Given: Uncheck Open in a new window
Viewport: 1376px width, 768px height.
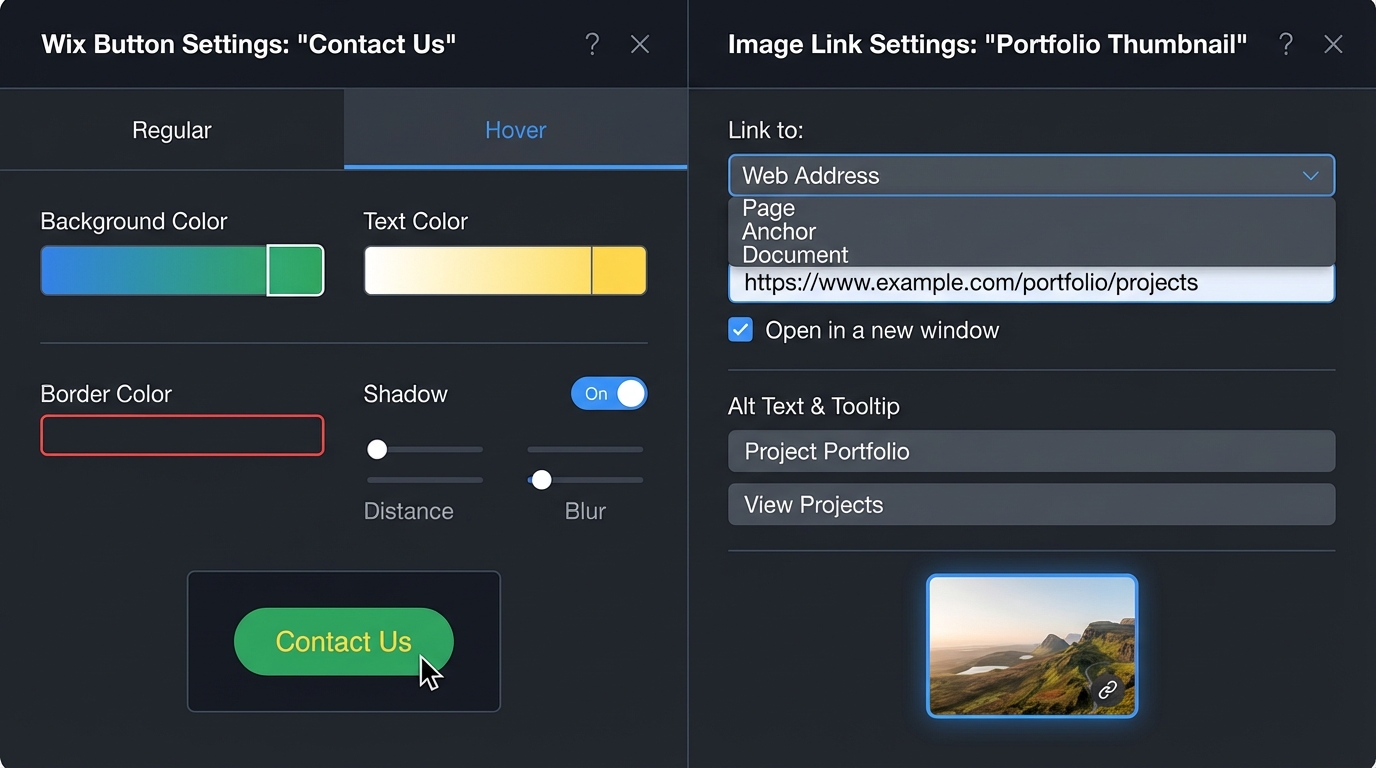Looking at the screenshot, I should (740, 329).
